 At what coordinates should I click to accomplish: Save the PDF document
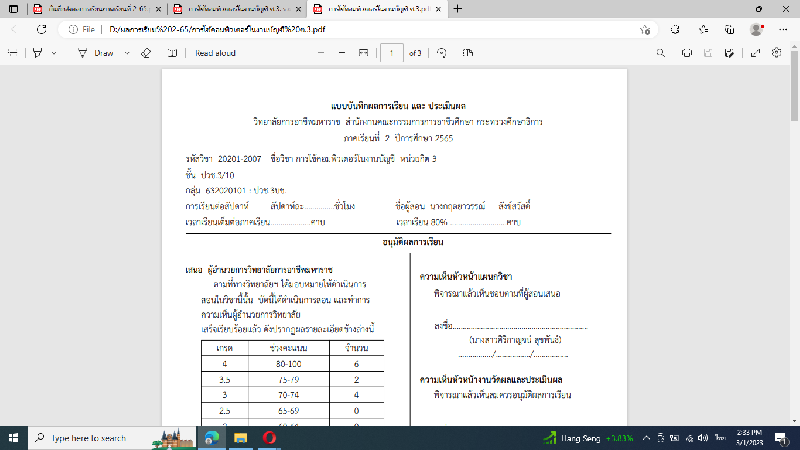click(x=708, y=53)
